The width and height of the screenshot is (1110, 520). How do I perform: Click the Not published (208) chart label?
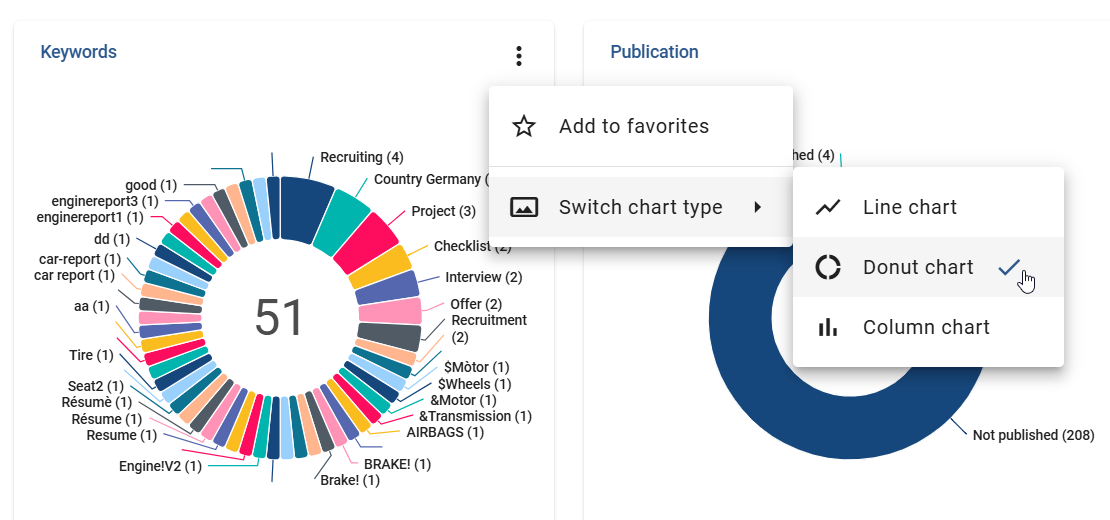click(x=1033, y=435)
